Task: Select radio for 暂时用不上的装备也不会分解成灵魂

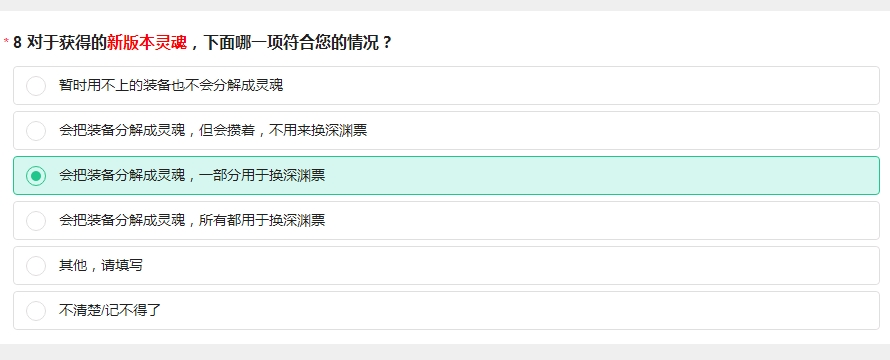Action: click(x=36, y=86)
